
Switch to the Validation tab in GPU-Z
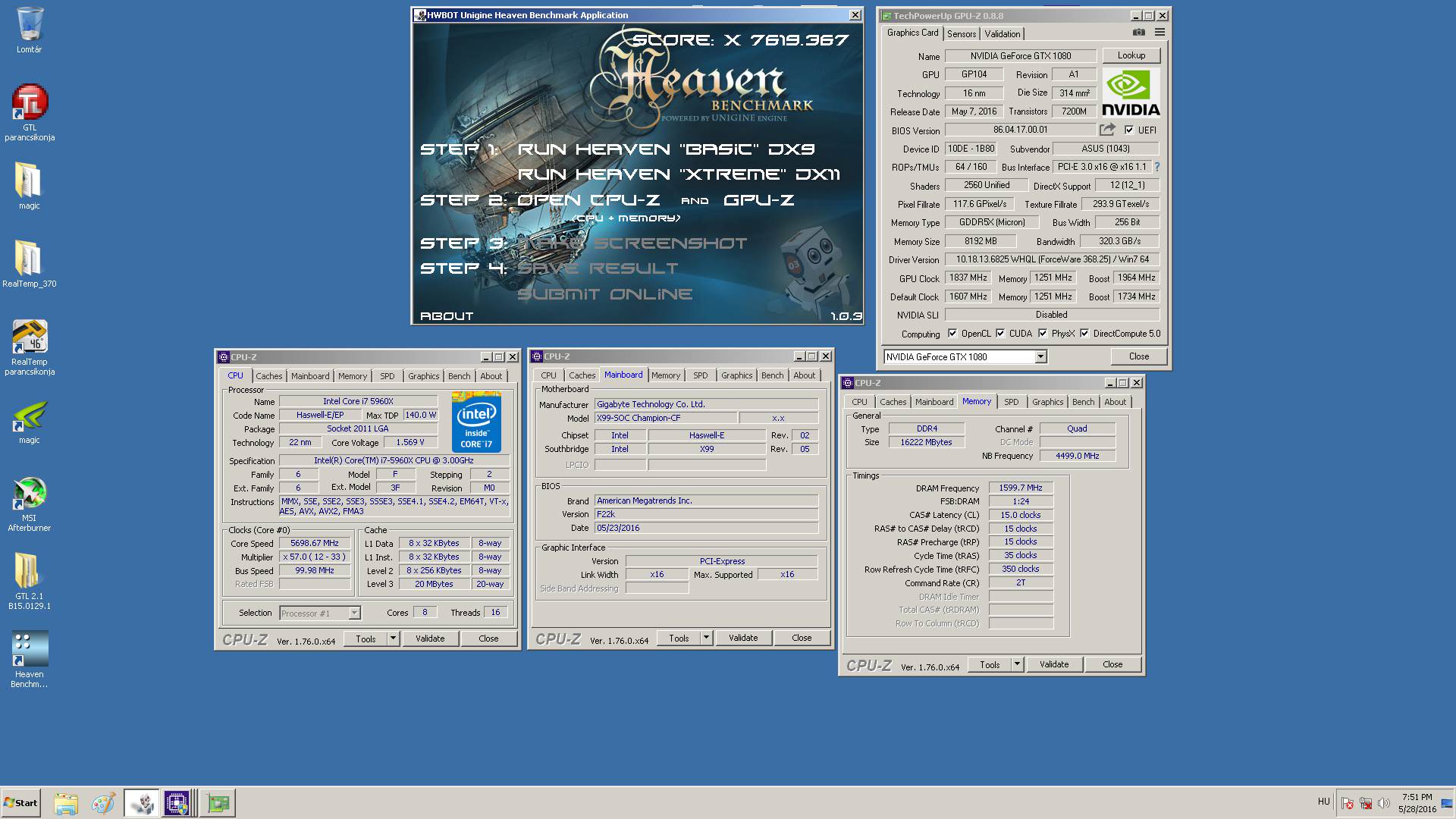[x=1002, y=34]
